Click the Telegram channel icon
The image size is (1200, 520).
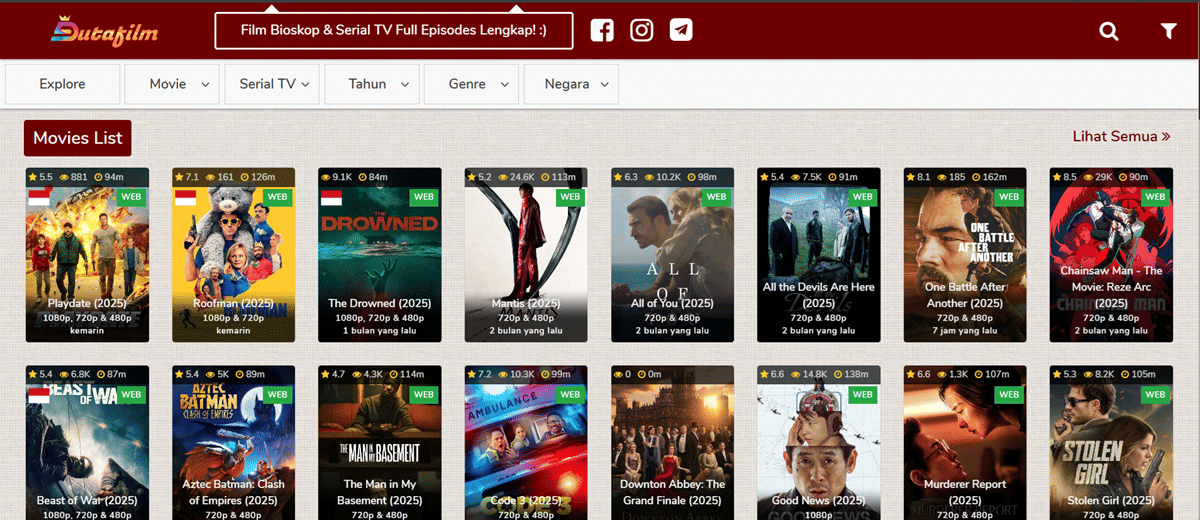click(x=681, y=30)
